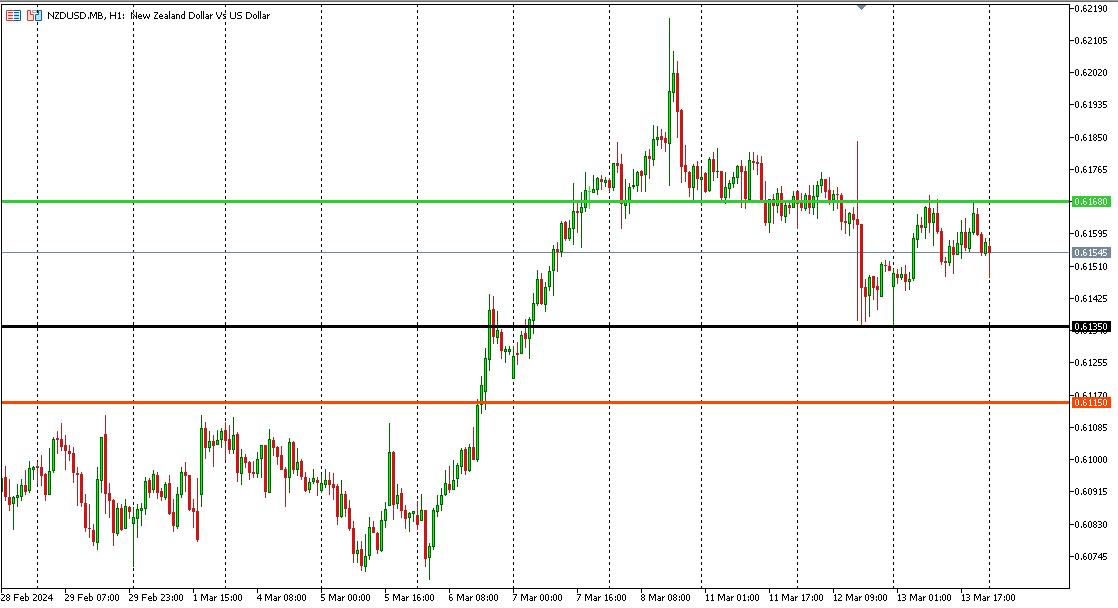Click the 7 Mar 16:00 time label
Viewport: 1118px width, 608px height.
602,597
